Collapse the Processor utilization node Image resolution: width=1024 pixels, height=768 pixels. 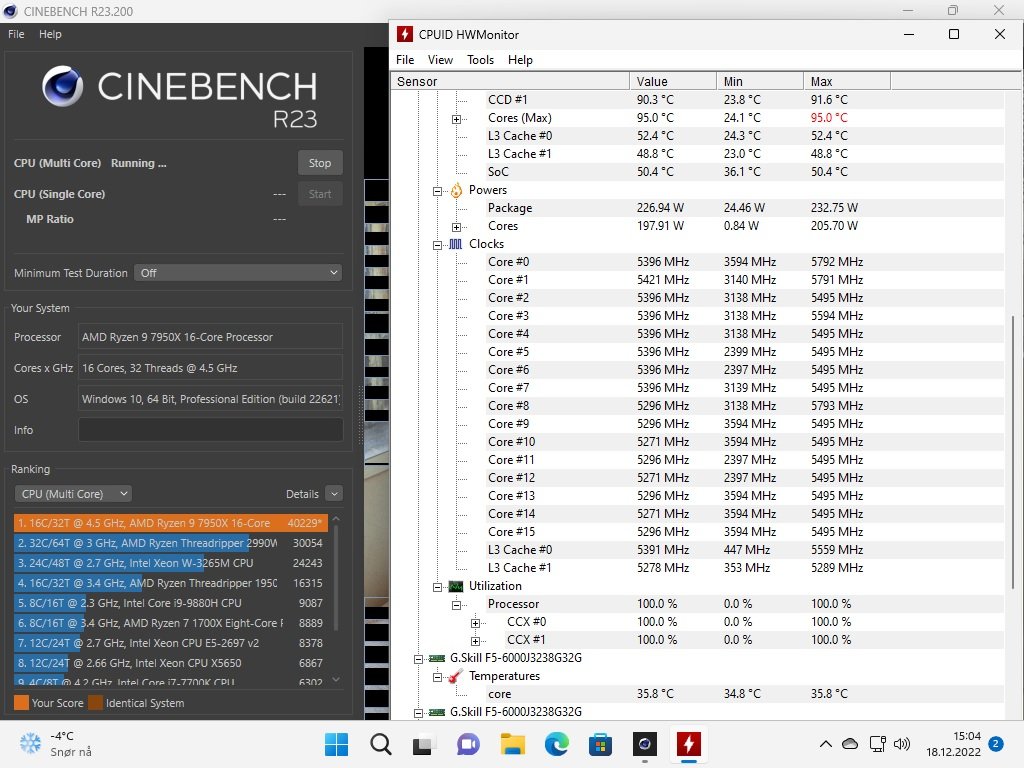456,605
